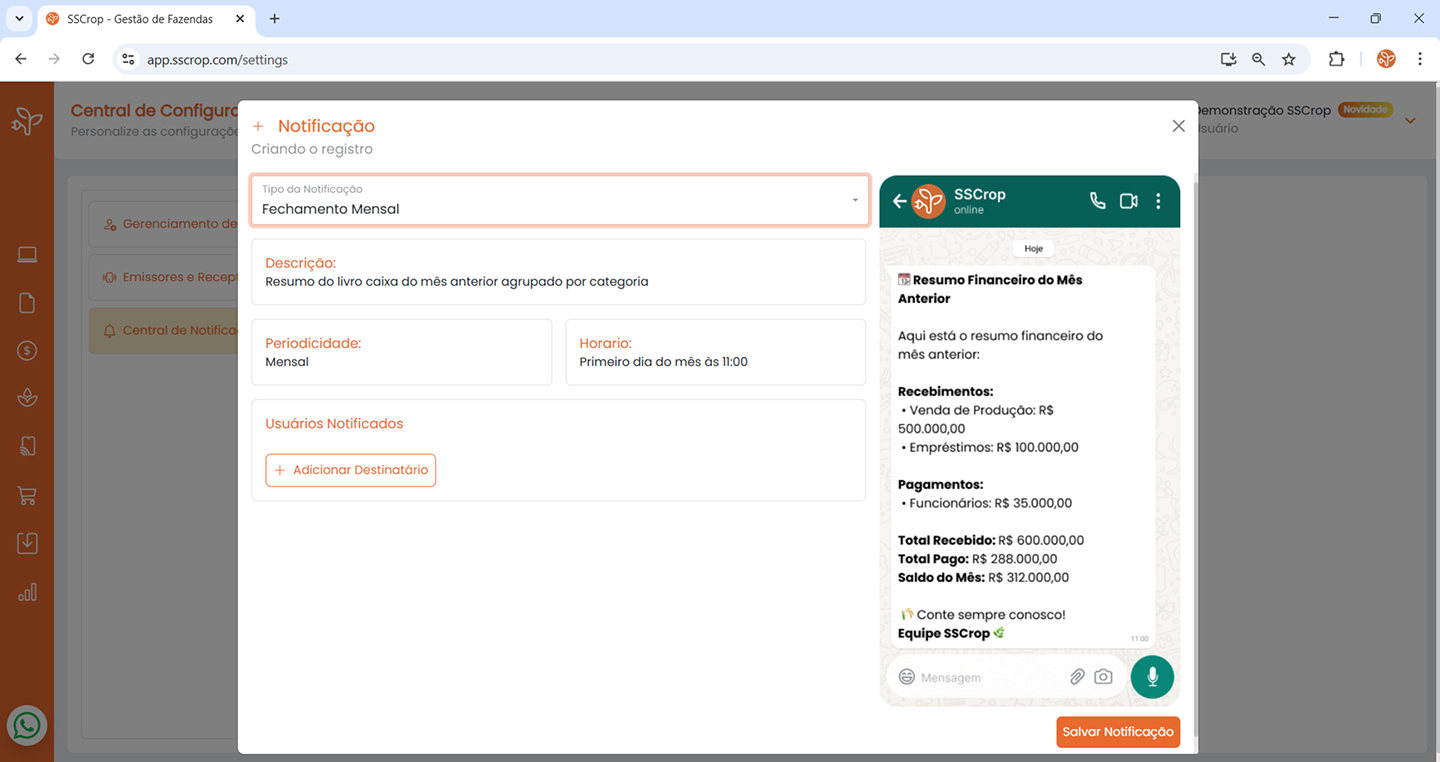Open three-dot menu in chat preview header

pos(1158,201)
